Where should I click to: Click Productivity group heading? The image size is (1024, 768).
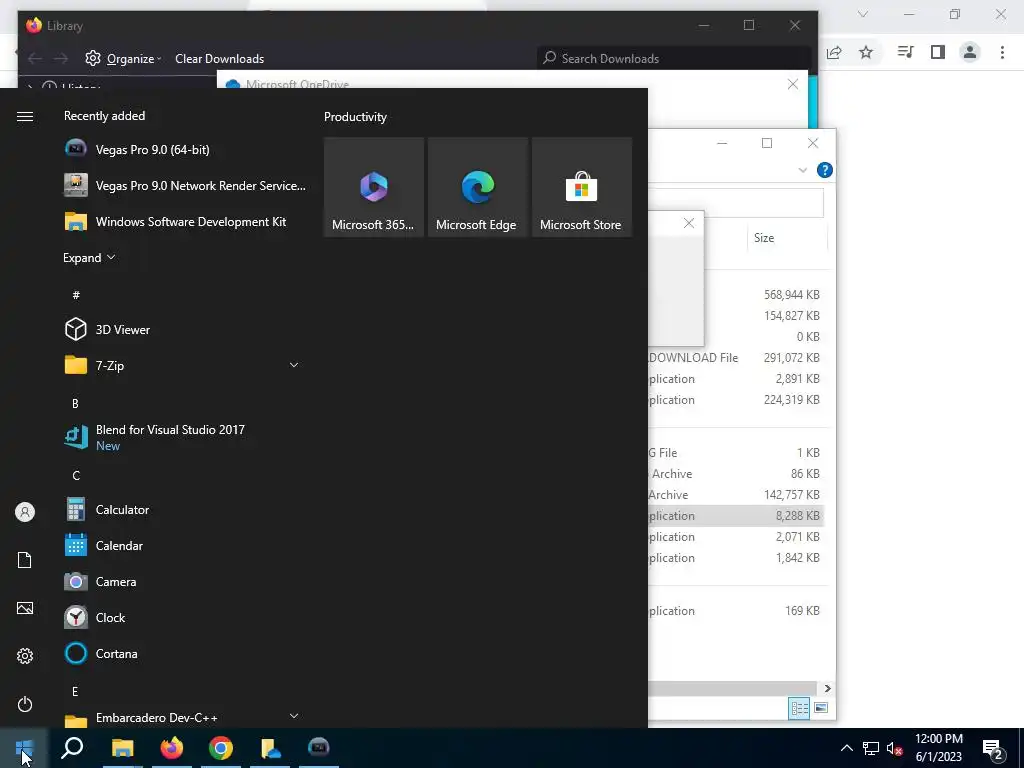355,117
